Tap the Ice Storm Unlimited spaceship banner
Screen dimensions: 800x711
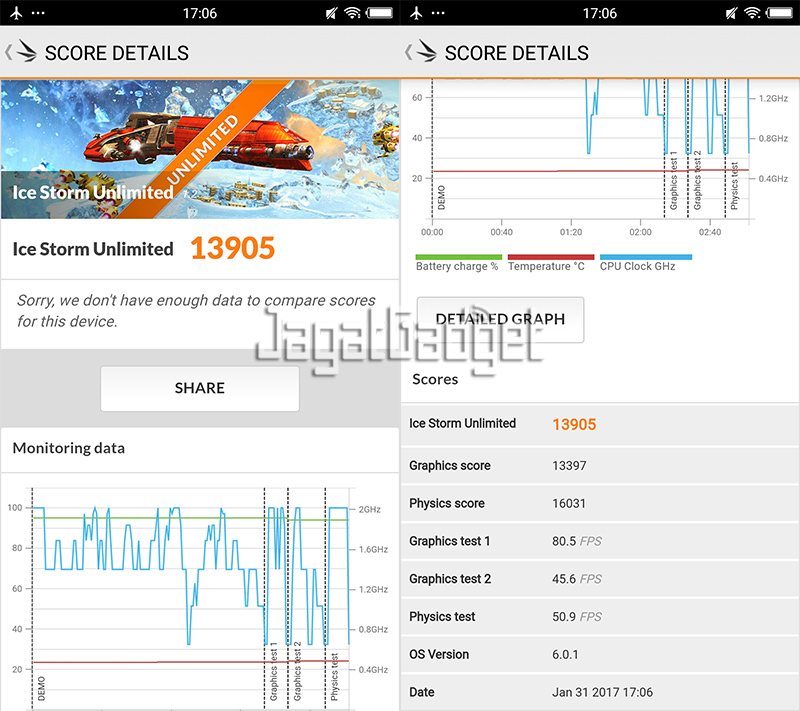click(200, 148)
